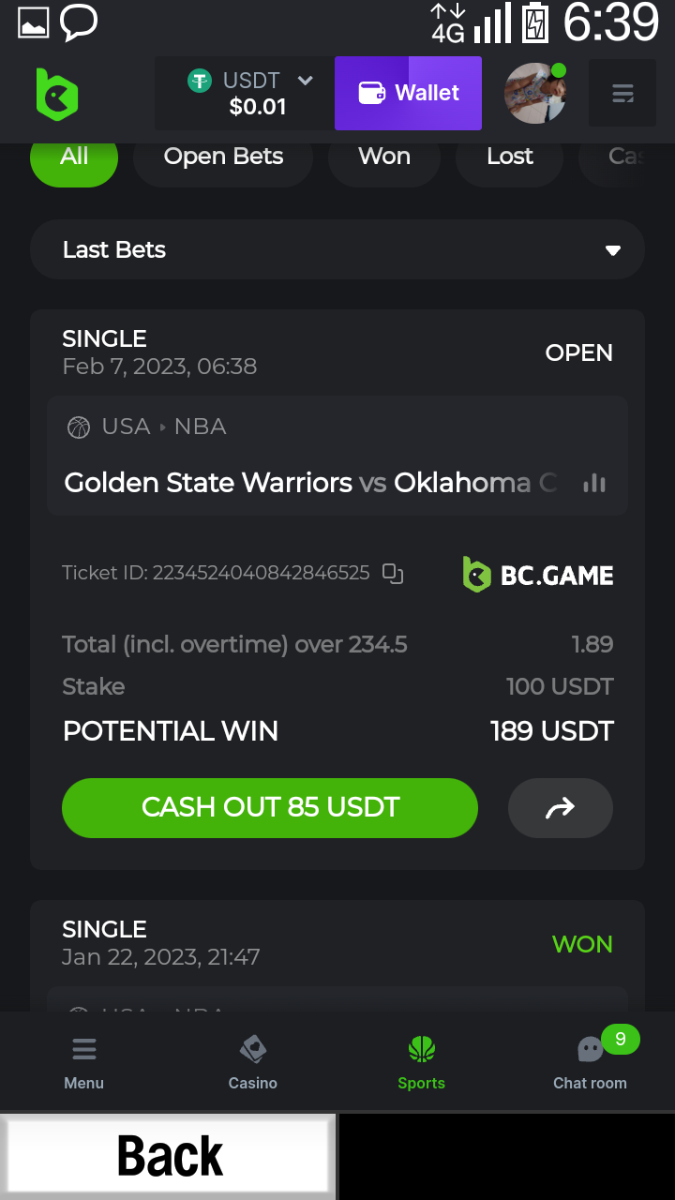Image resolution: width=675 pixels, height=1200 pixels.
Task: Show the Lost bets tab
Action: coord(510,157)
